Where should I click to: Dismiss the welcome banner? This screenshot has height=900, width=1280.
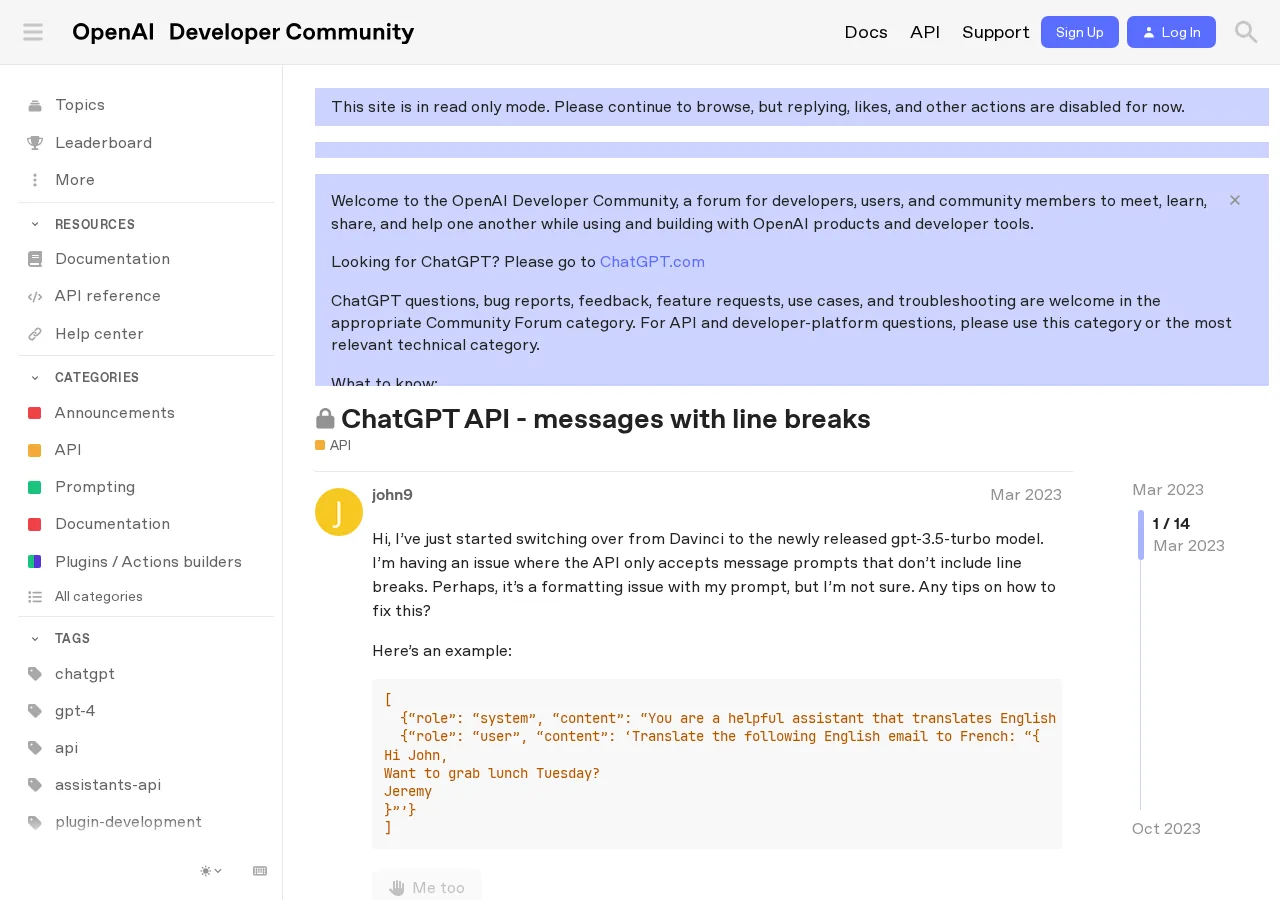pyautogui.click(x=1235, y=200)
